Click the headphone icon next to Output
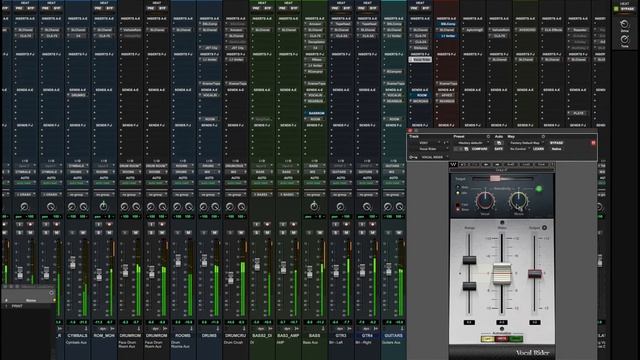 (x=544, y=228)
